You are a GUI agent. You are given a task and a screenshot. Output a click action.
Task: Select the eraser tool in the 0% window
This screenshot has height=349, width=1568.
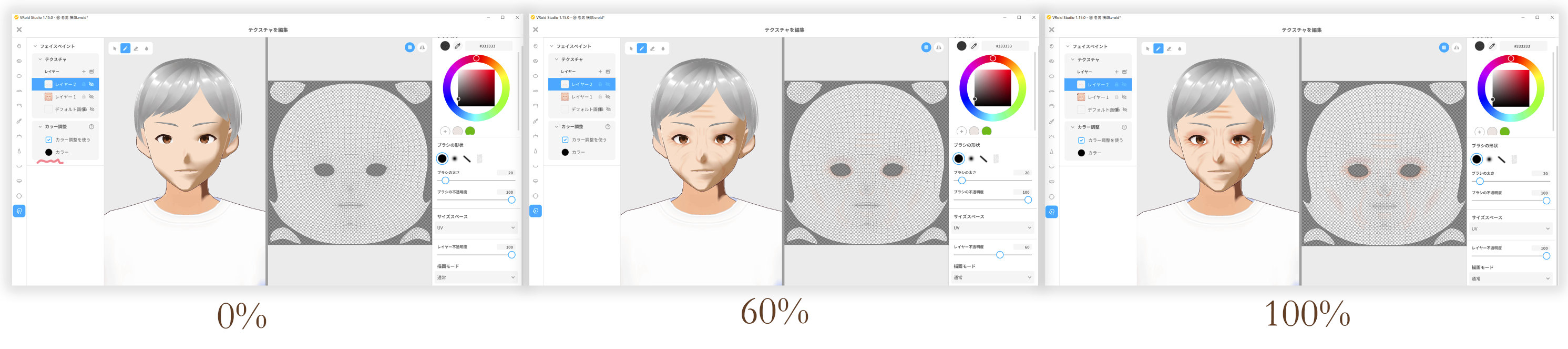(136, 48)
